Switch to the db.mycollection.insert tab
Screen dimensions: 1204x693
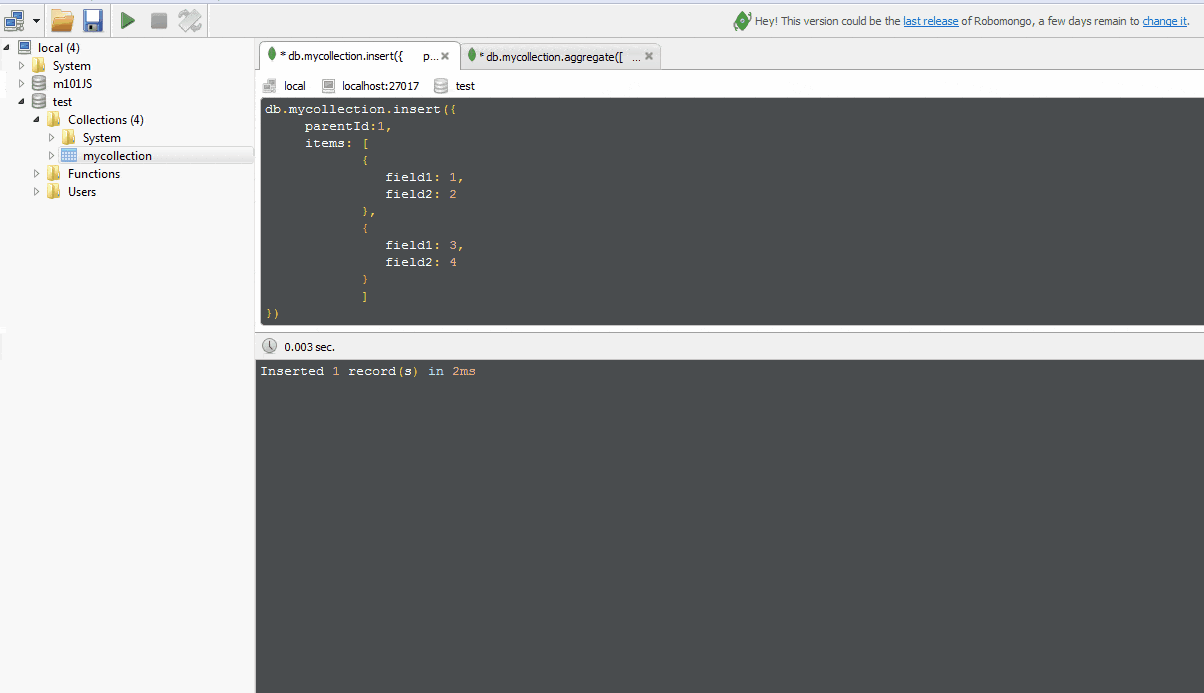(360, 56)
